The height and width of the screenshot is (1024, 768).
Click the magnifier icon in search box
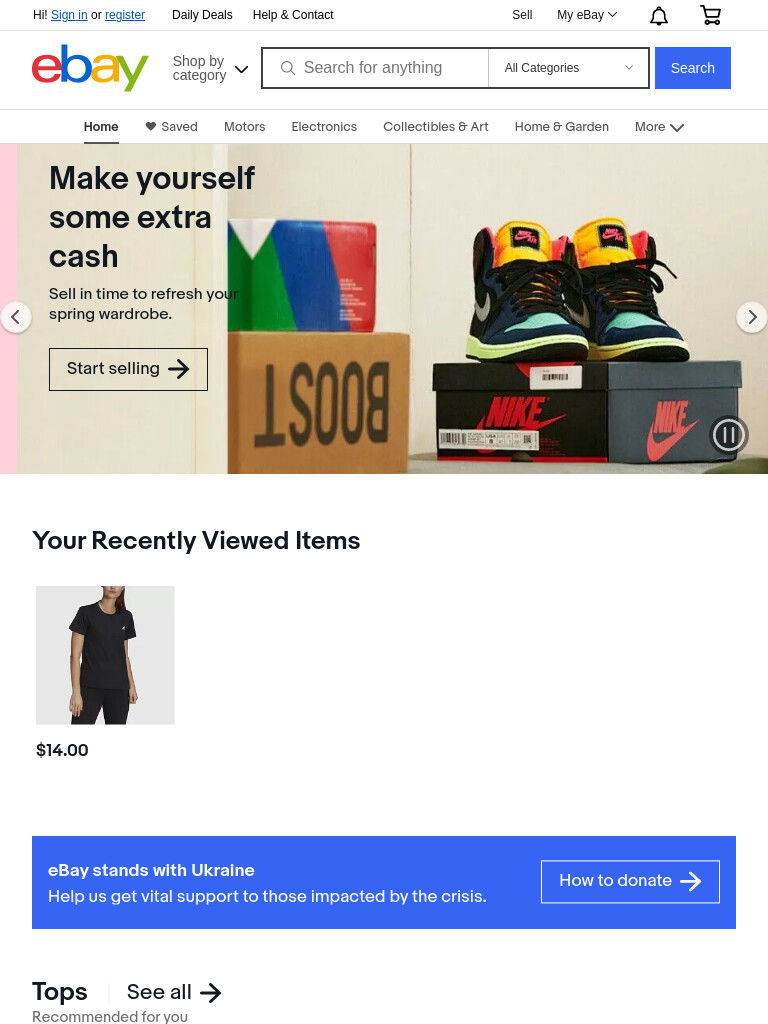287,68
